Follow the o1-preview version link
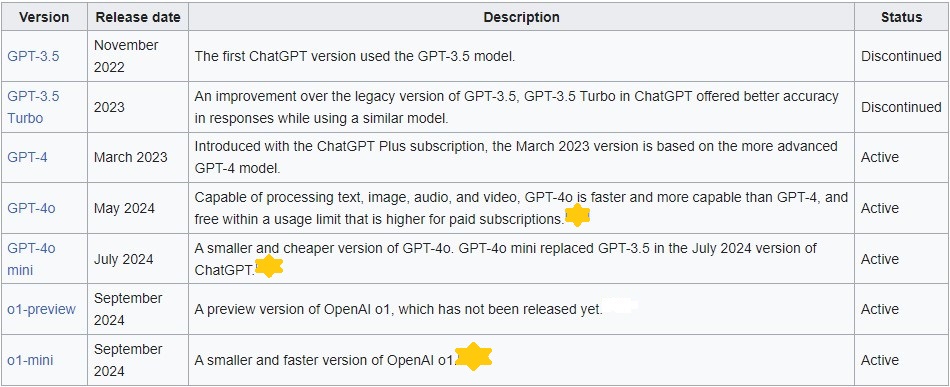 click(42, 309)
